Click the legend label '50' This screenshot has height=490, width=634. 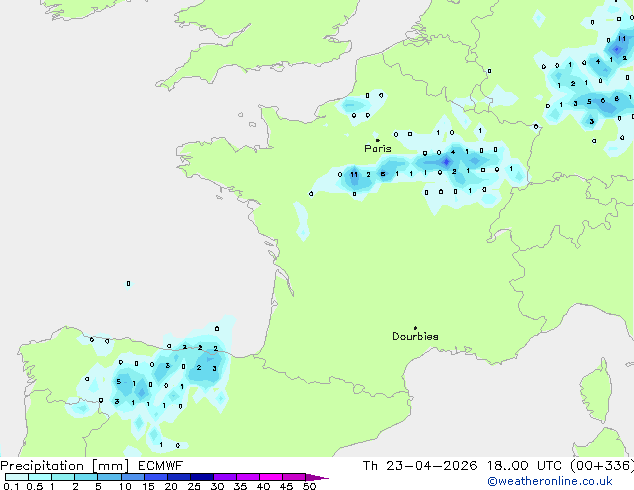pyautogui.click(x=309, y=486)
